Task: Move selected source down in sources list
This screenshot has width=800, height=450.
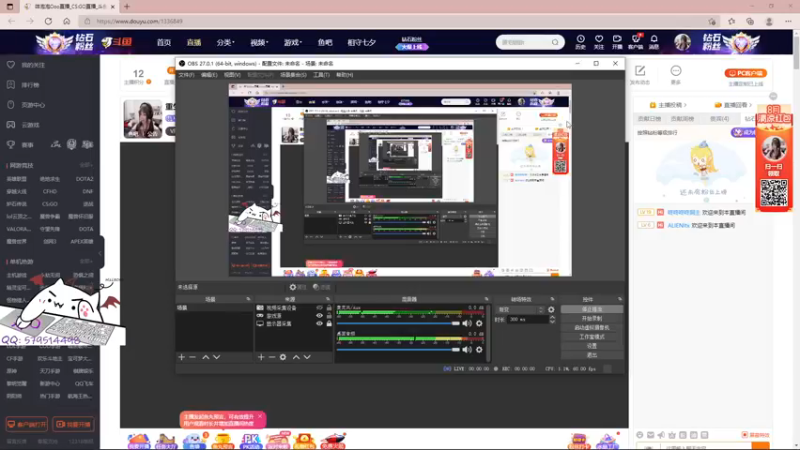Action: point(307,357)
